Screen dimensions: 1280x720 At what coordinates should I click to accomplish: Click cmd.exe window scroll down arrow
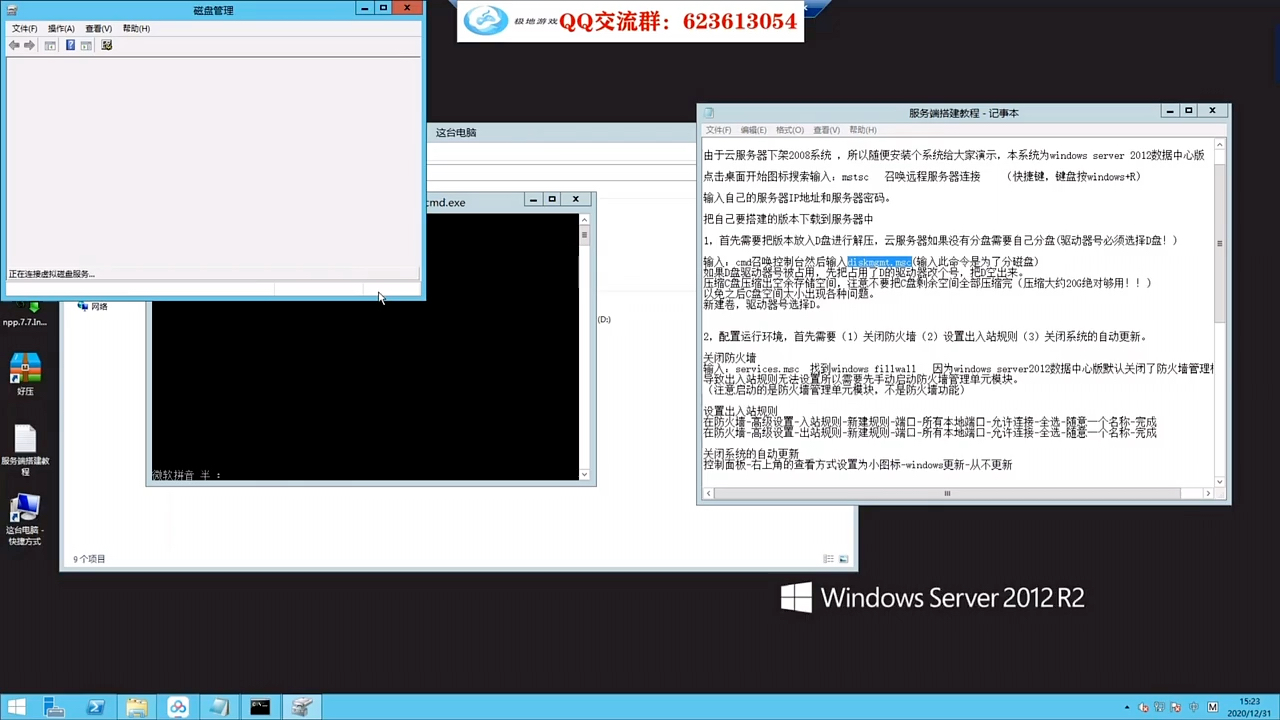click(584, 474)
